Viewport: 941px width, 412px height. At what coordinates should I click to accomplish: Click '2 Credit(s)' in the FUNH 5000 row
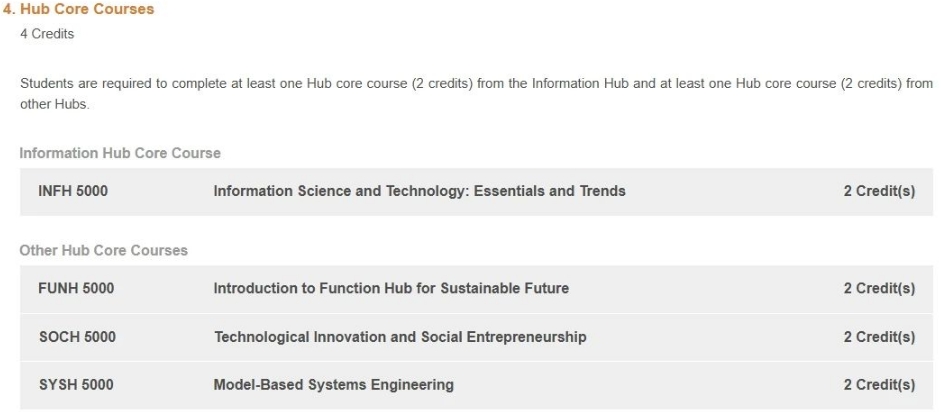point(879,288)
